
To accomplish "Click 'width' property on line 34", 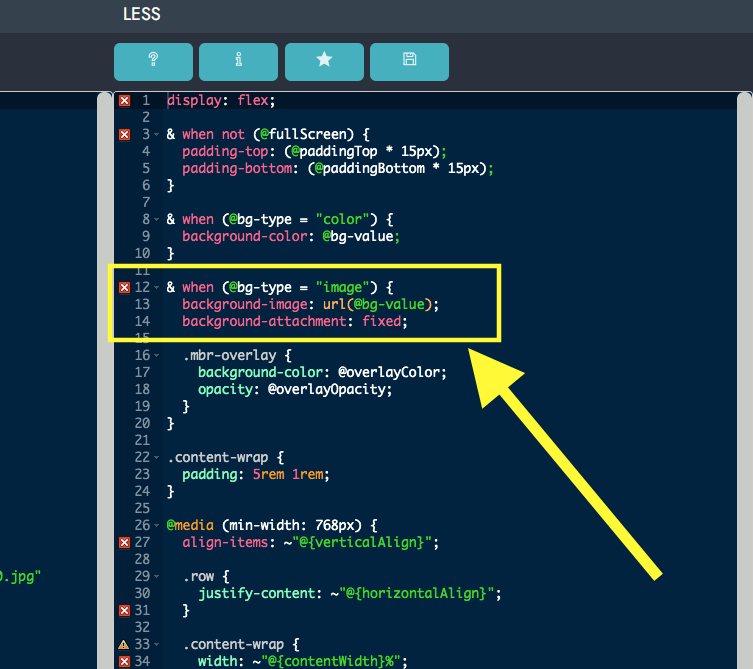I will pyautogui.click(x=218, y=661).
